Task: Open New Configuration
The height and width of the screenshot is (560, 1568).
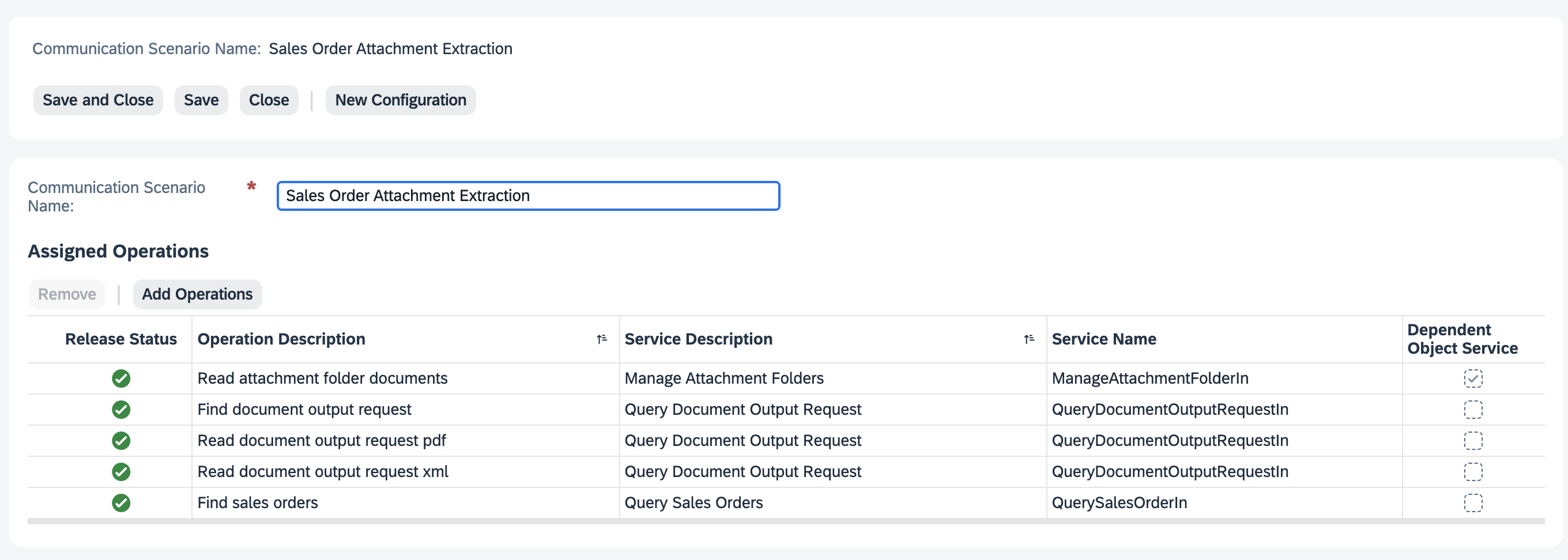Action: point(401,100)
